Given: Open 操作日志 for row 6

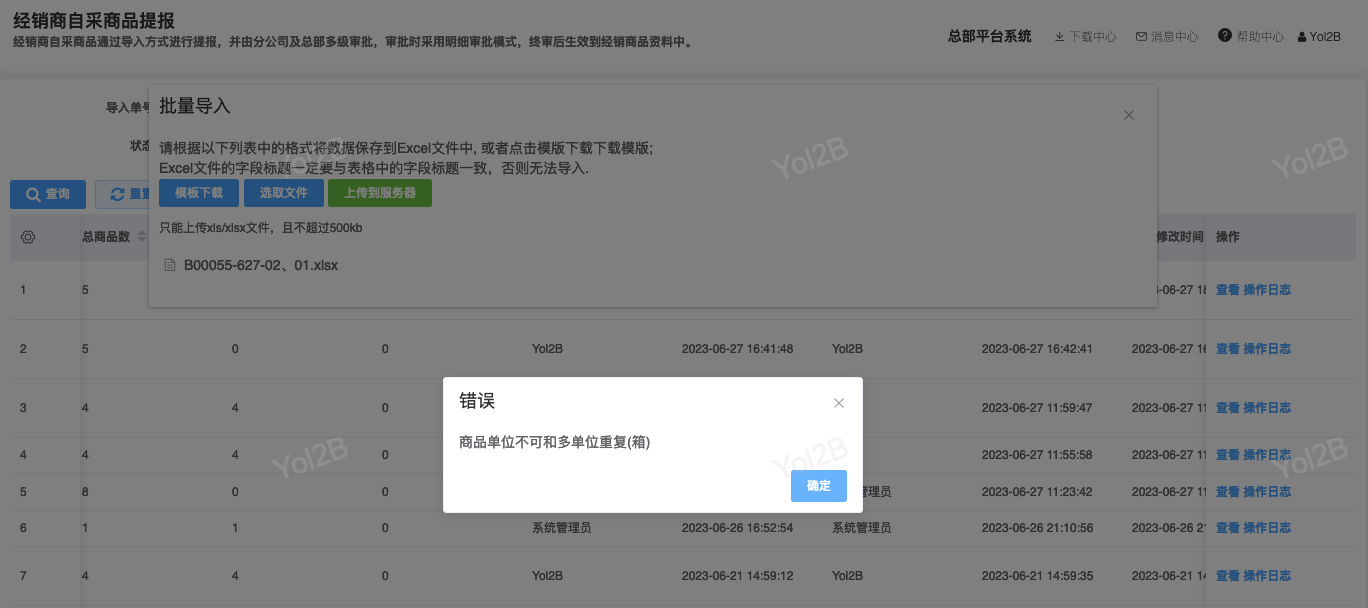Looking at the screenshot, I should point(1266,528).
